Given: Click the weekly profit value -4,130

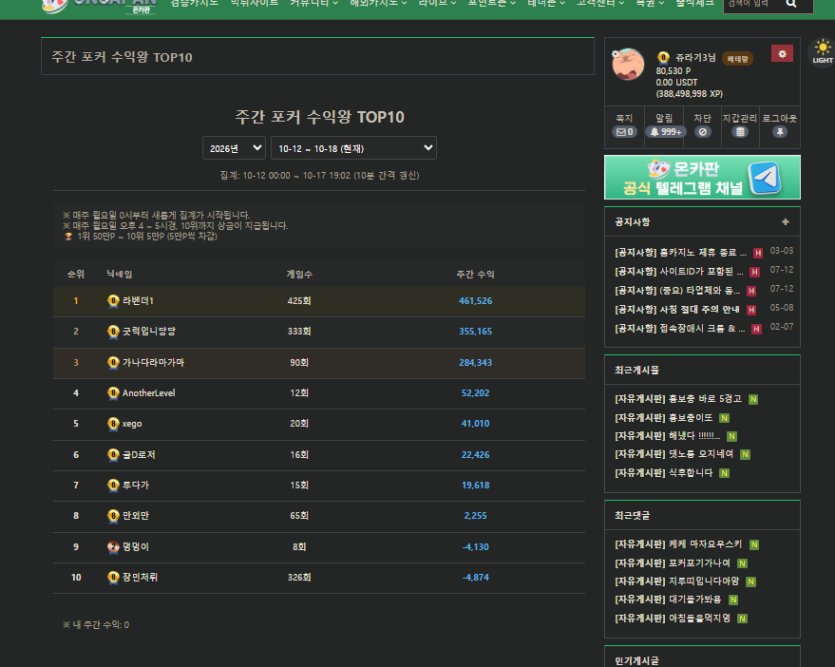Looking at the screenshot, I should [x=475, y=547].
